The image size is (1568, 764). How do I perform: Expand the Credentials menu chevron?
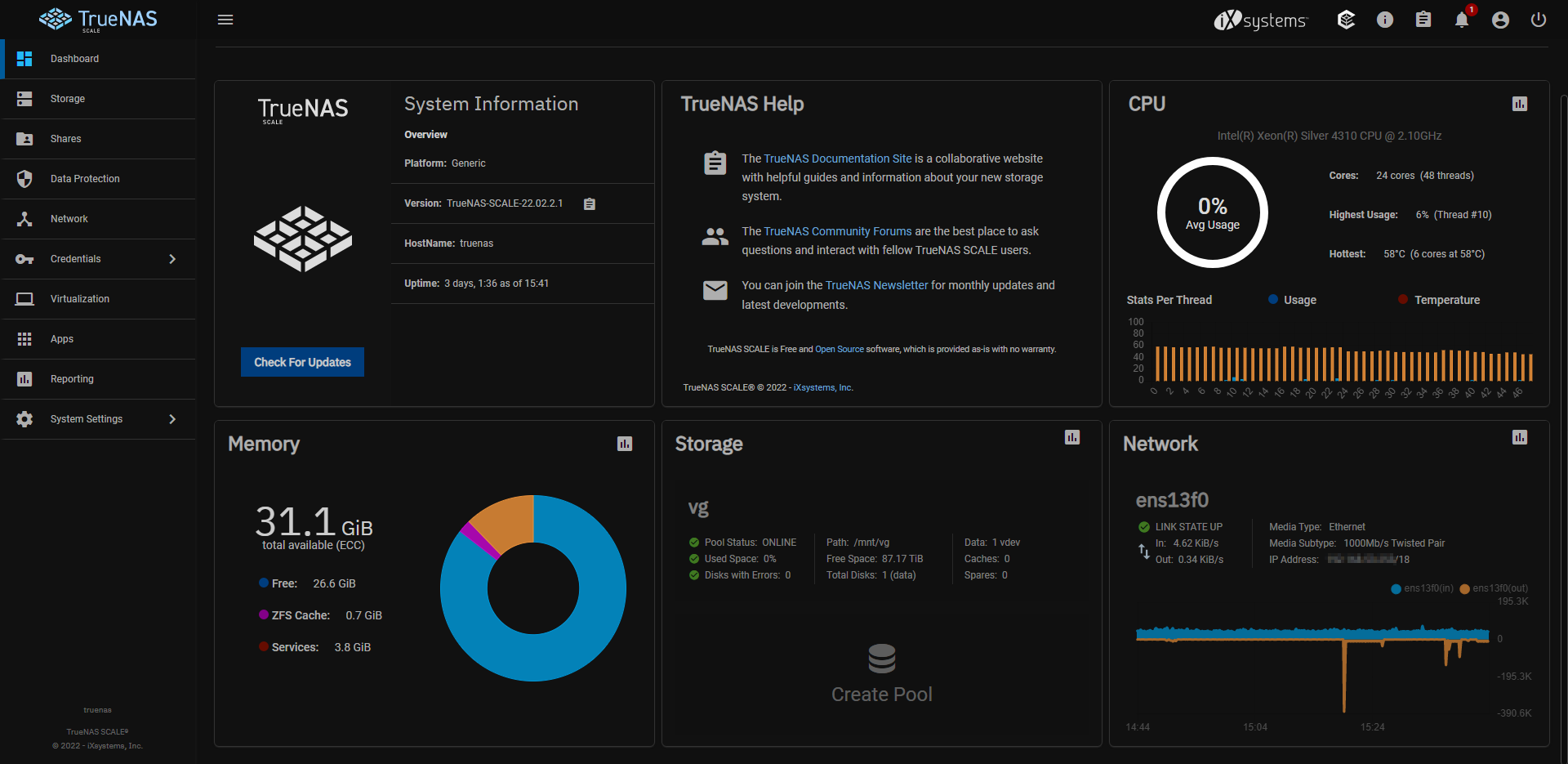(x=172, y=259)
